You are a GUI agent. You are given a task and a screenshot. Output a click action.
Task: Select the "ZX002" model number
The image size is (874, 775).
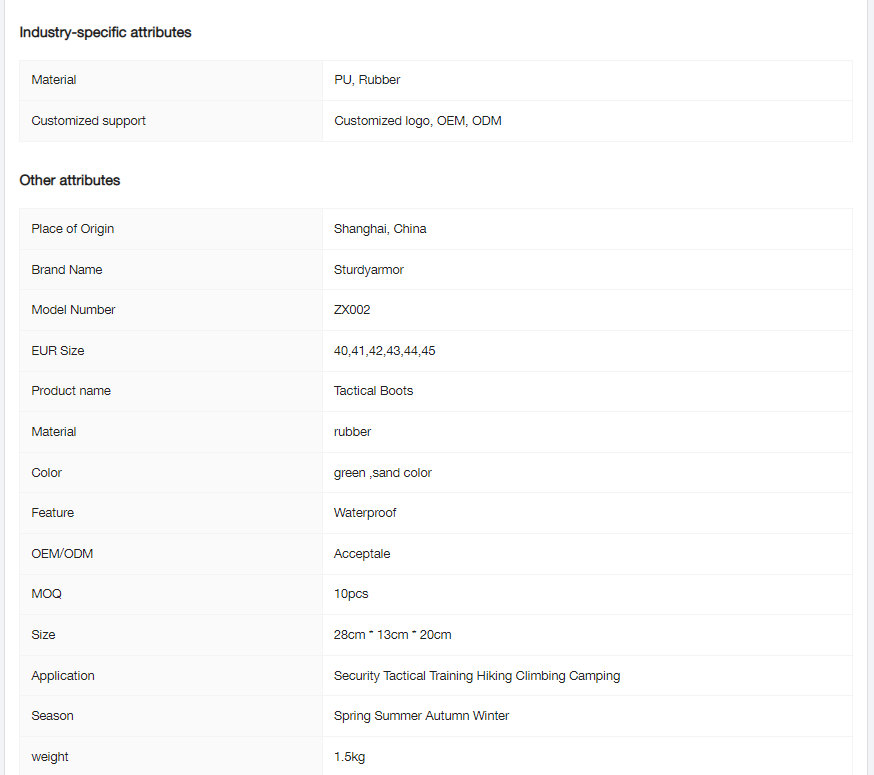352,310
